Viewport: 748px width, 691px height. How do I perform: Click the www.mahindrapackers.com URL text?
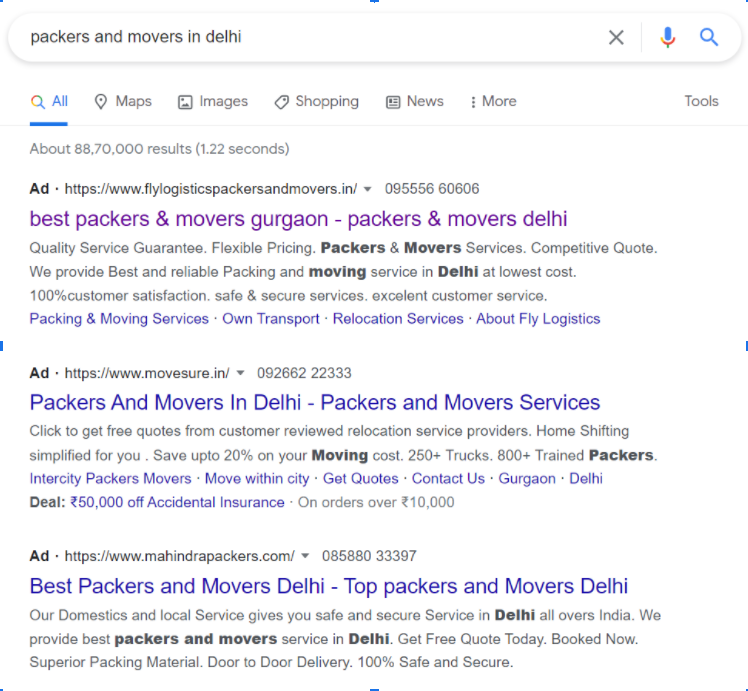click(179, 556)
